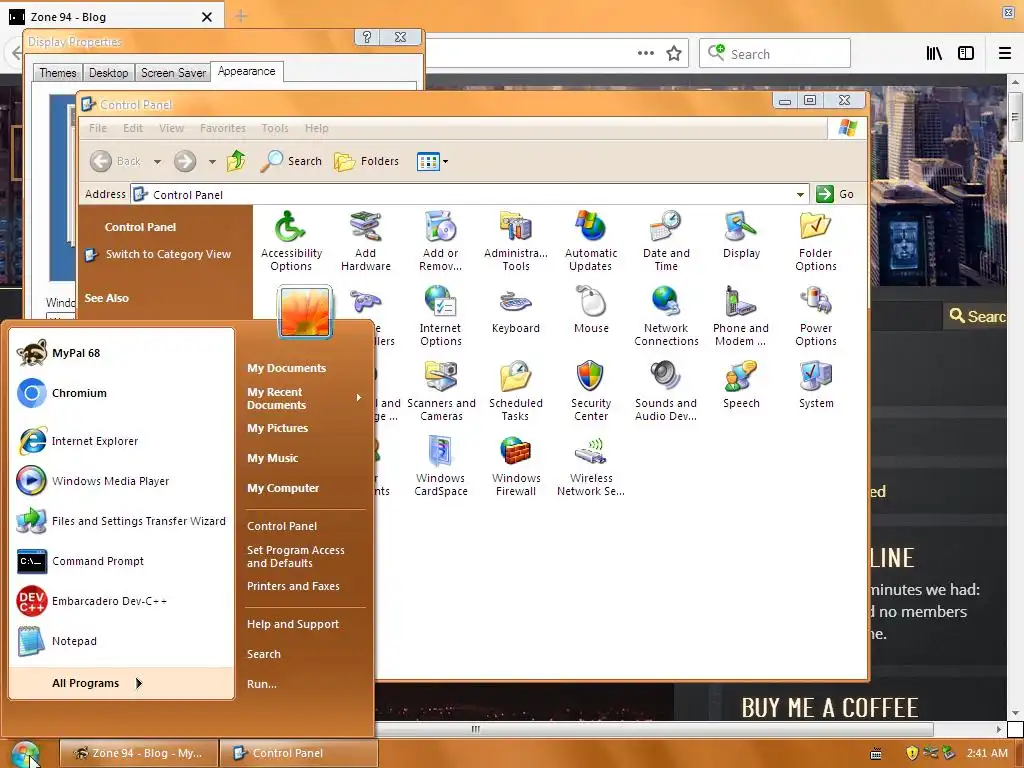Open Automatic Updates applet

(591, 241)
